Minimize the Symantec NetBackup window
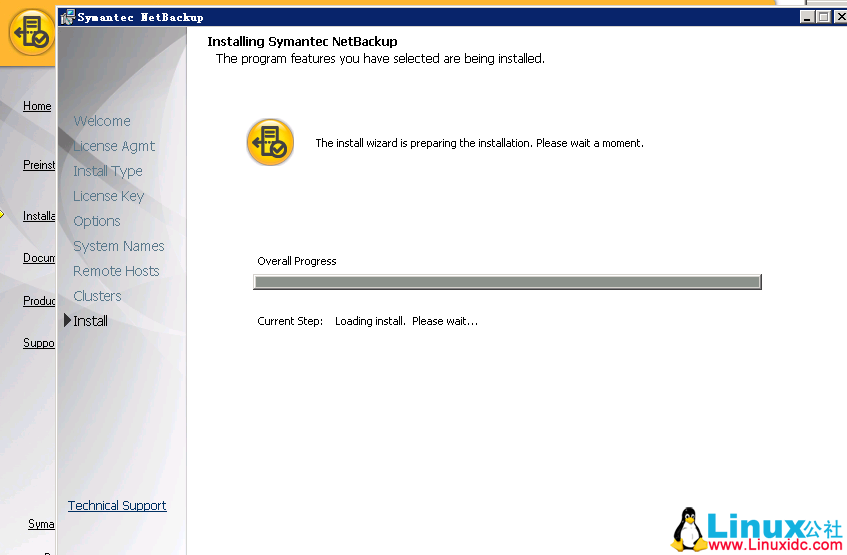 (x=807, y=17)
